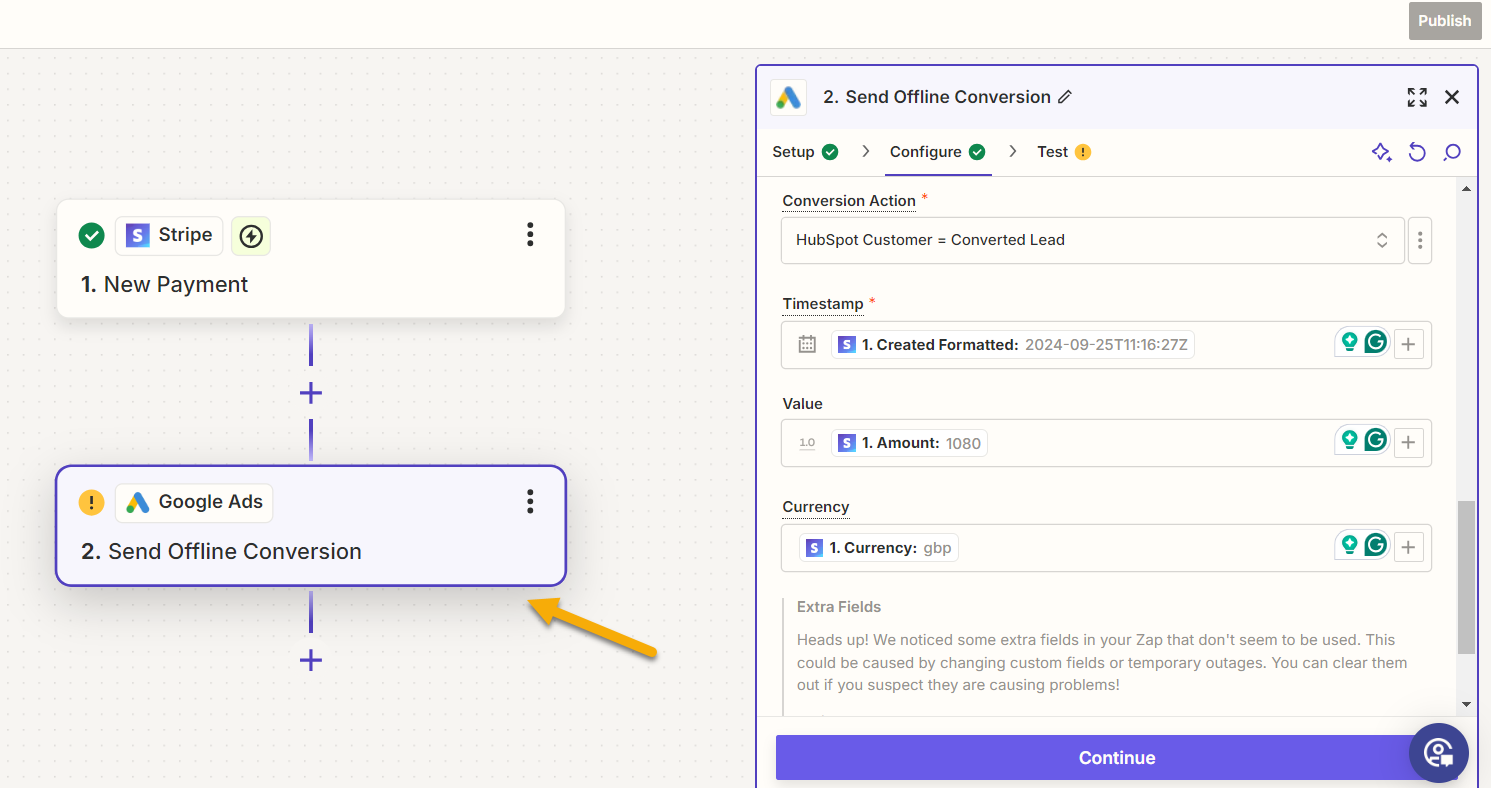Open the Google Ads step's three-dot menu
The image size is (1491, 788).
pyautogui.click(x=530, y=502)
